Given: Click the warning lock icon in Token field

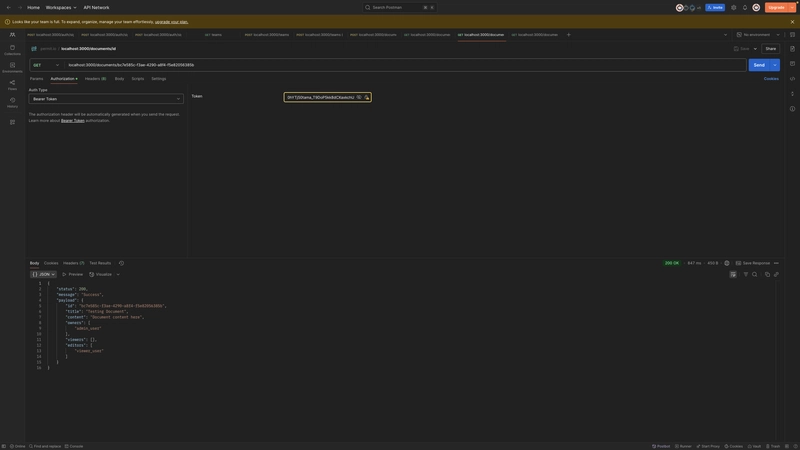Looking at the screenshot, I should coord(366,97).
